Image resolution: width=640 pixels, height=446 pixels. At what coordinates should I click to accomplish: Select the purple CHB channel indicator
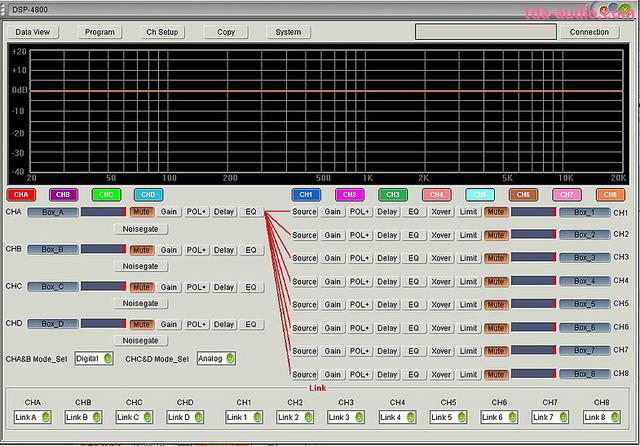(63, 194)
